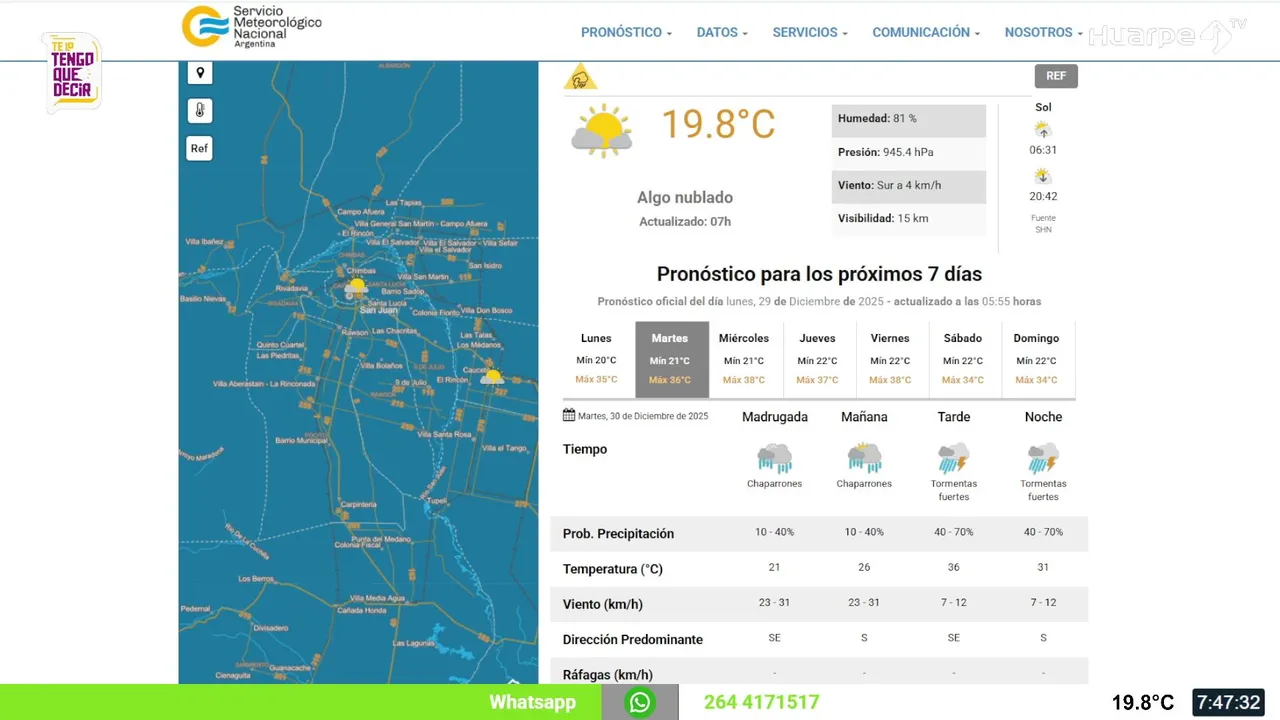Expand the SERVICIOS dropdown menu
The height and width of the screenshot is (720, 1280).
click(x=810, y=32)
